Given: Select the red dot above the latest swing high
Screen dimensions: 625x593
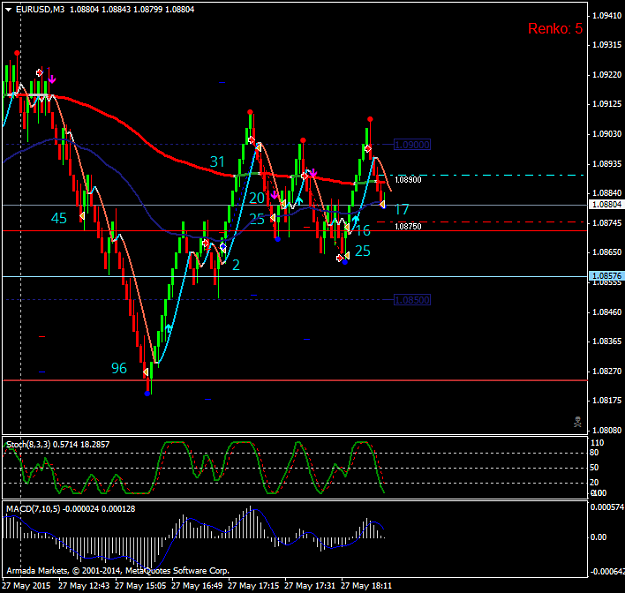Looking at the screenshot, I should 370,119.
